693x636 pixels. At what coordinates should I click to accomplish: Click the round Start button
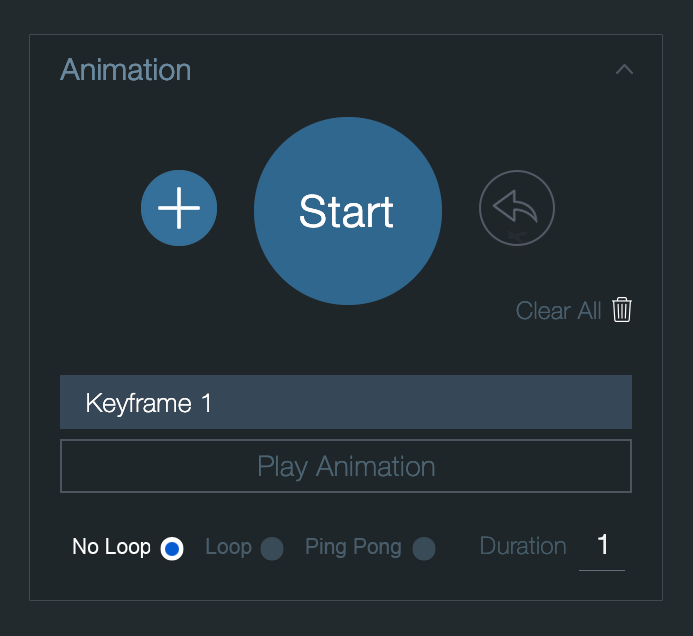(x=348, y=211)
